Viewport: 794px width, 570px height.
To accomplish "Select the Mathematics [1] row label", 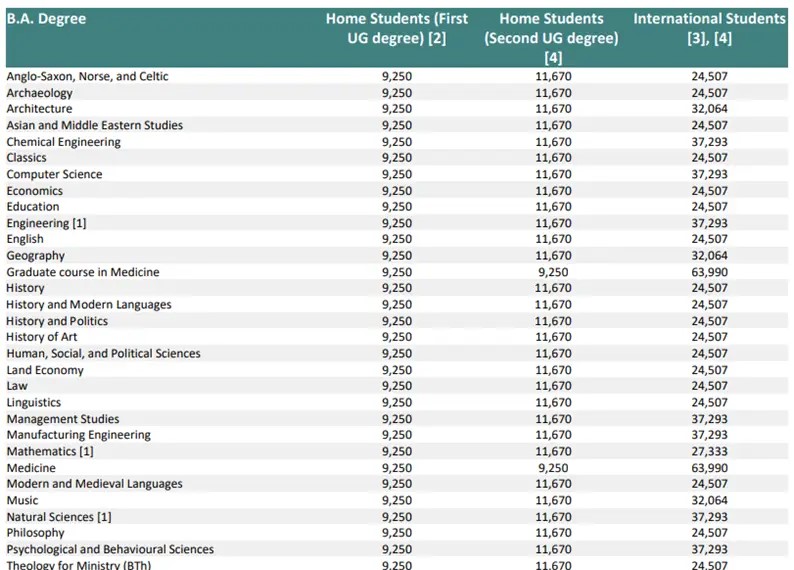I will point(50,452).
